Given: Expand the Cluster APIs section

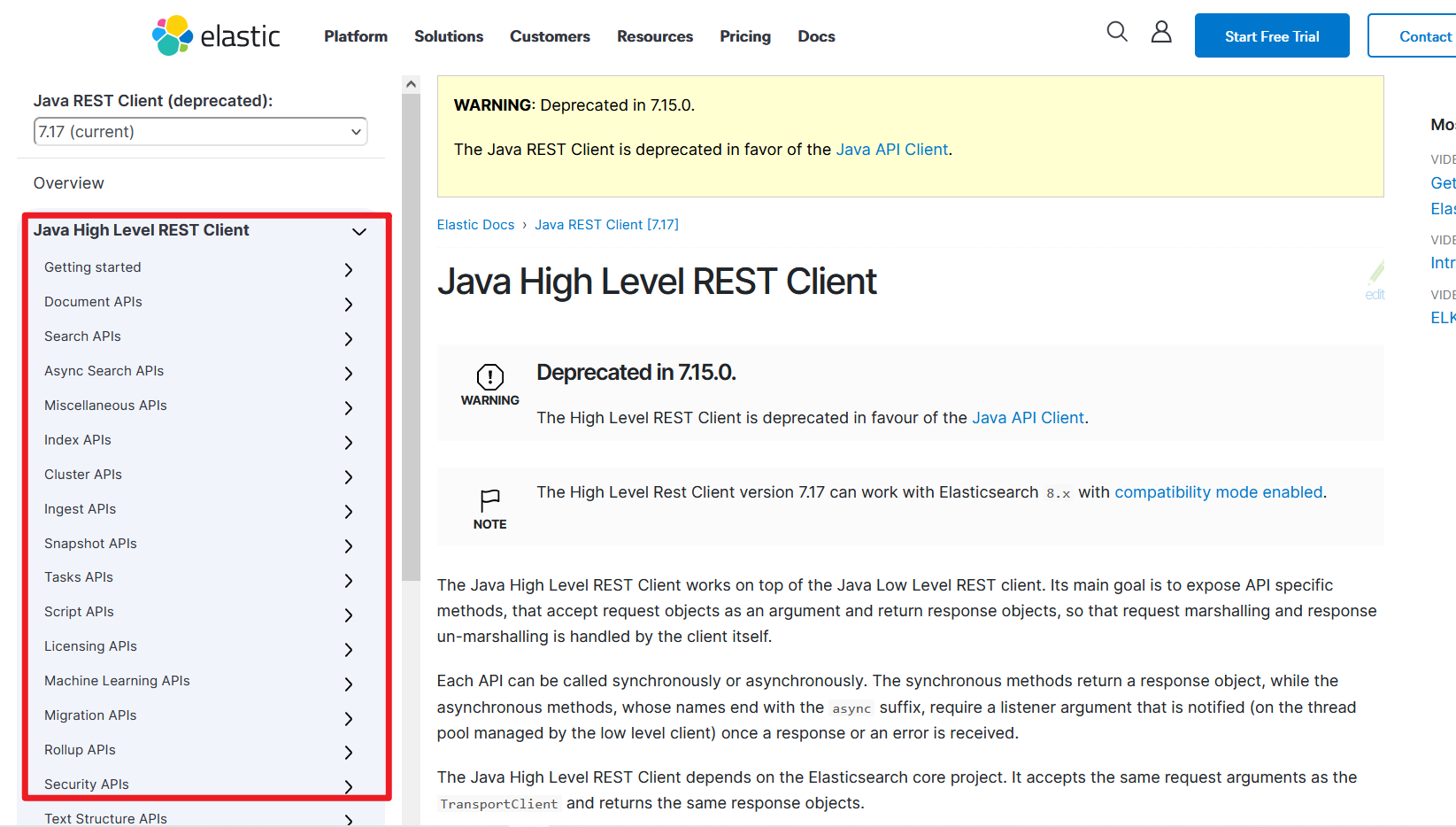Looking at the screenshot, I should click(x=349, y=477).
